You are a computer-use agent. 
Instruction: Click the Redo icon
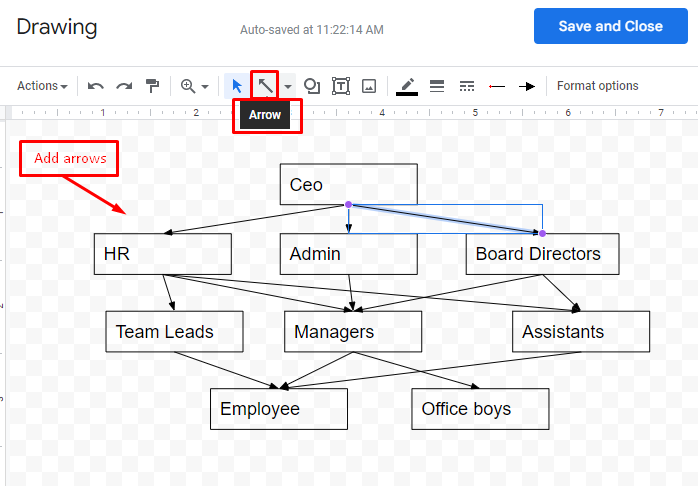click(124, 86)
